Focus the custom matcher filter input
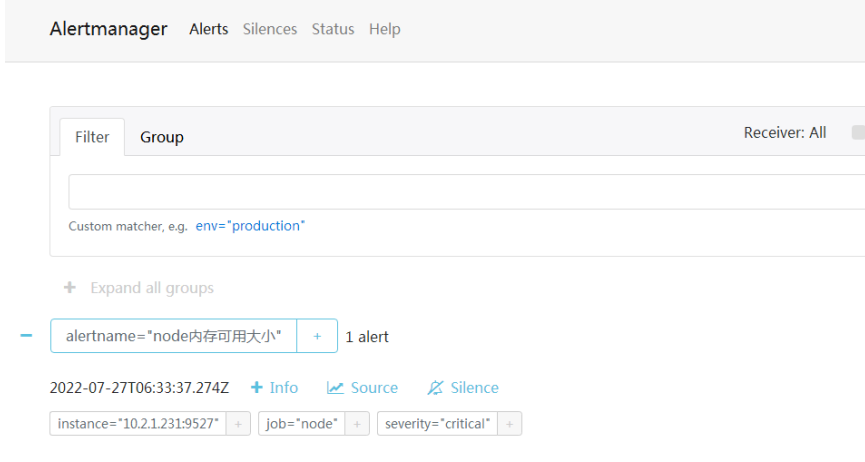Image resolution: width=865 pixels, height=462 pixels. pyautogui.click(x=467, y=192)
